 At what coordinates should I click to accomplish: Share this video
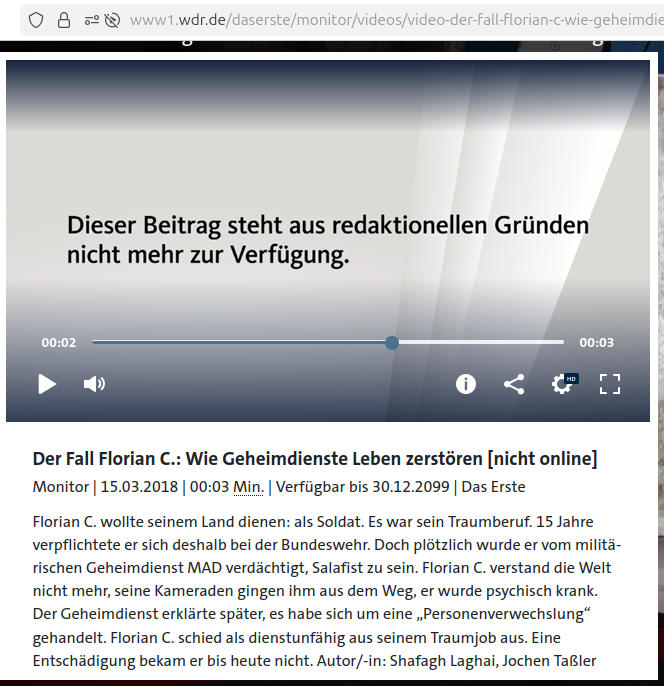point(514,384)
